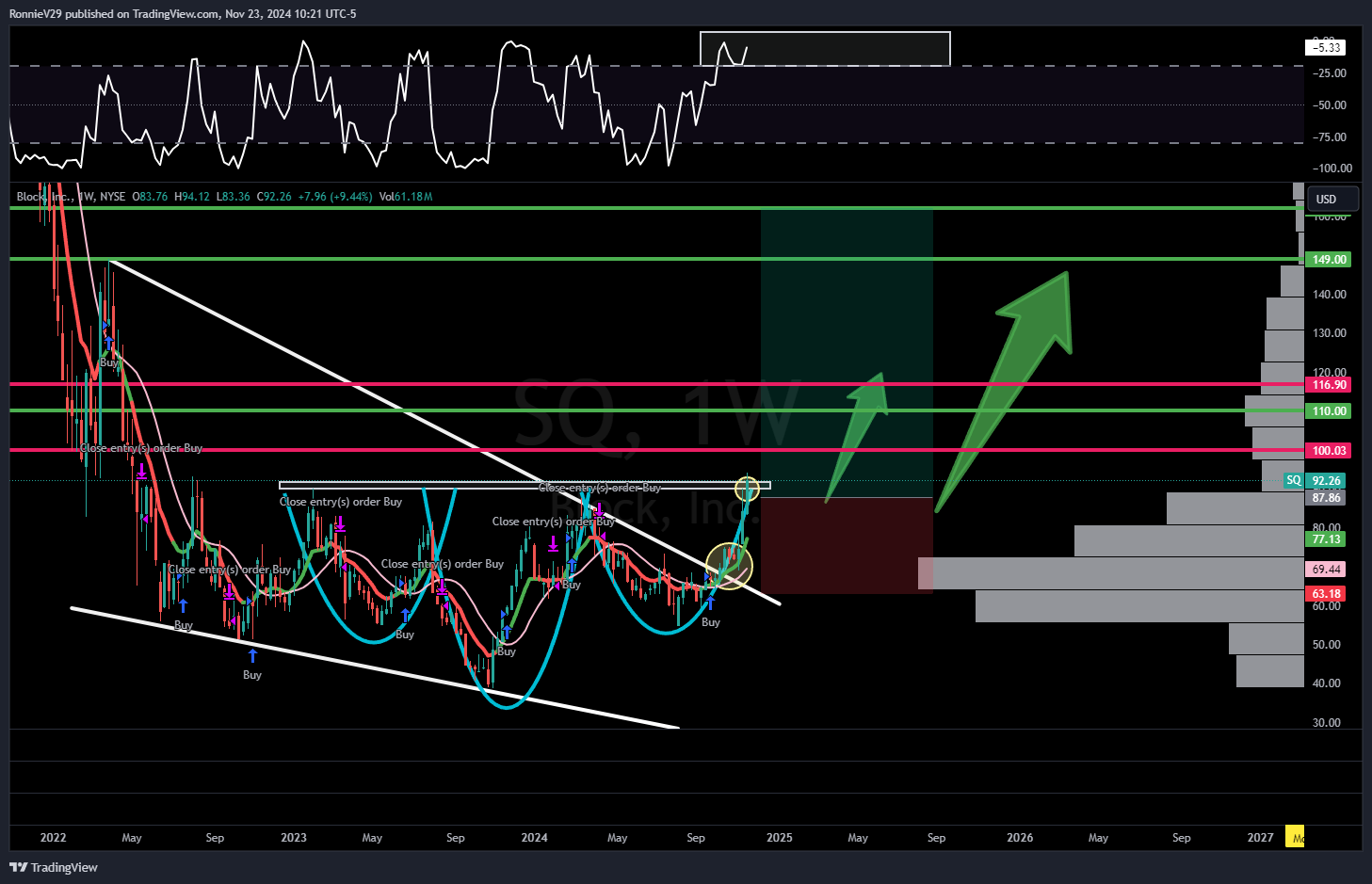Select the white rectangle in oscillator pane
This screenshot has height=884, width=1372.
point(825,49)
